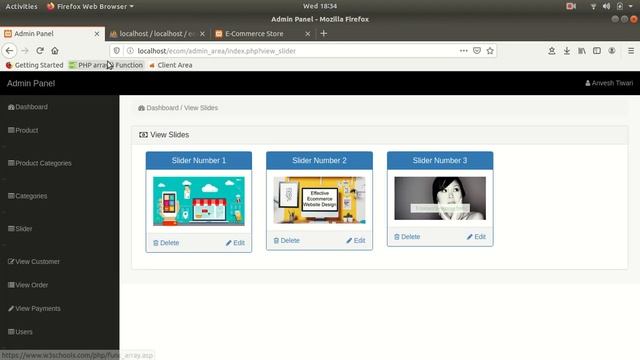The width and height of the screenshot is (640, 360).
Task: Open the Firefox hamburger menu
Action: click(631, 51)
